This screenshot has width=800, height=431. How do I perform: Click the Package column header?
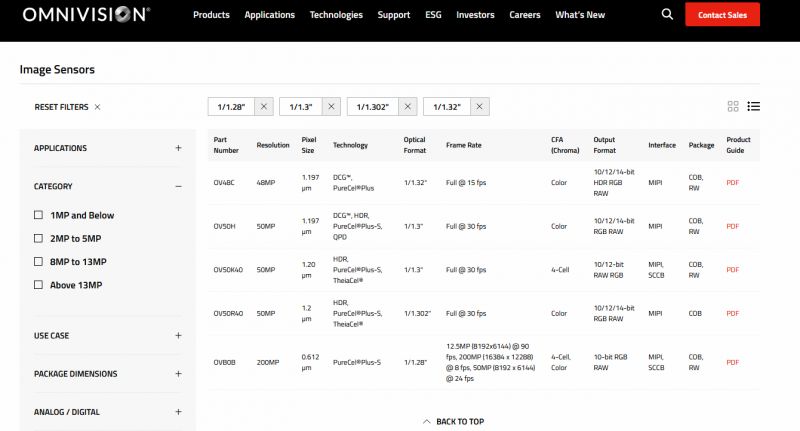pos(702,145)
